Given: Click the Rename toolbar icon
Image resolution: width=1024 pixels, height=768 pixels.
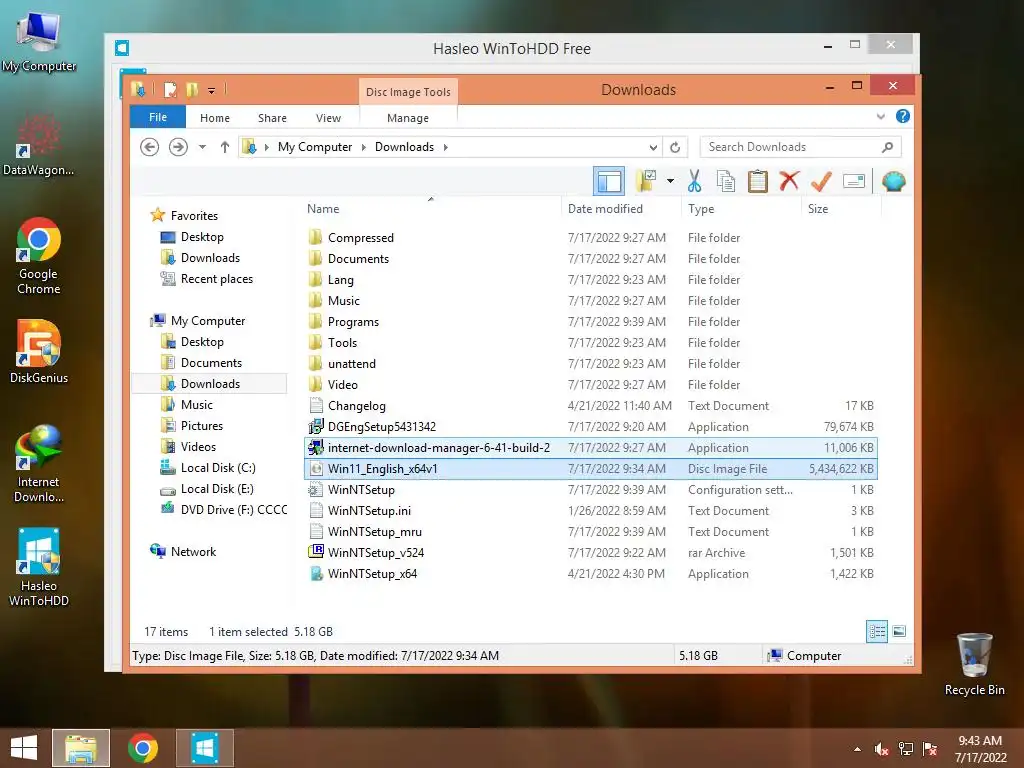Looking at the screenshot, I should pos(854,181).
